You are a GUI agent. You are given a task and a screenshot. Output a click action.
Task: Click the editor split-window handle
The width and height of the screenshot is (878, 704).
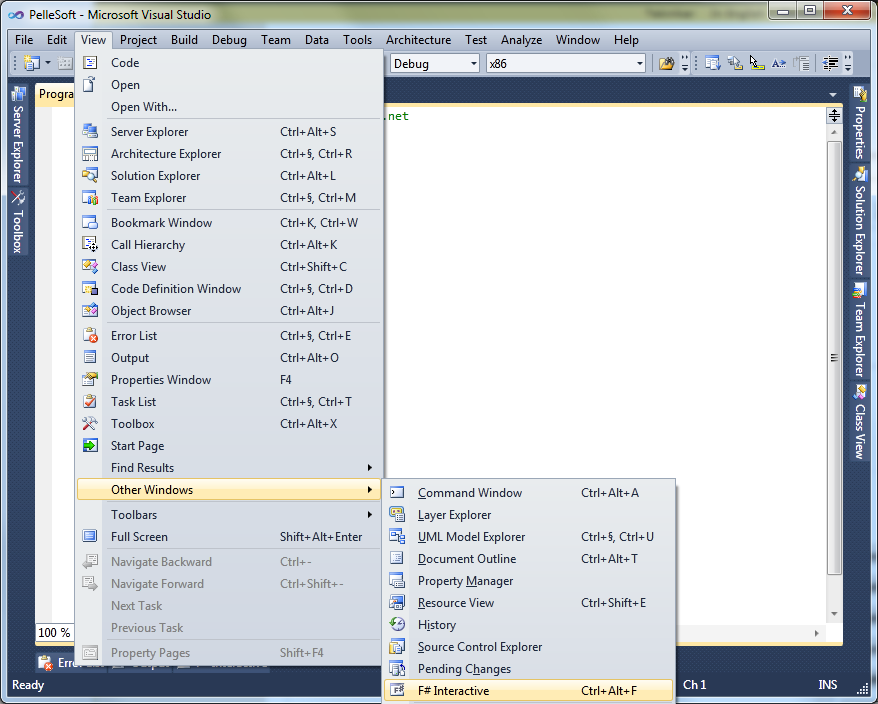click(834, 116)
